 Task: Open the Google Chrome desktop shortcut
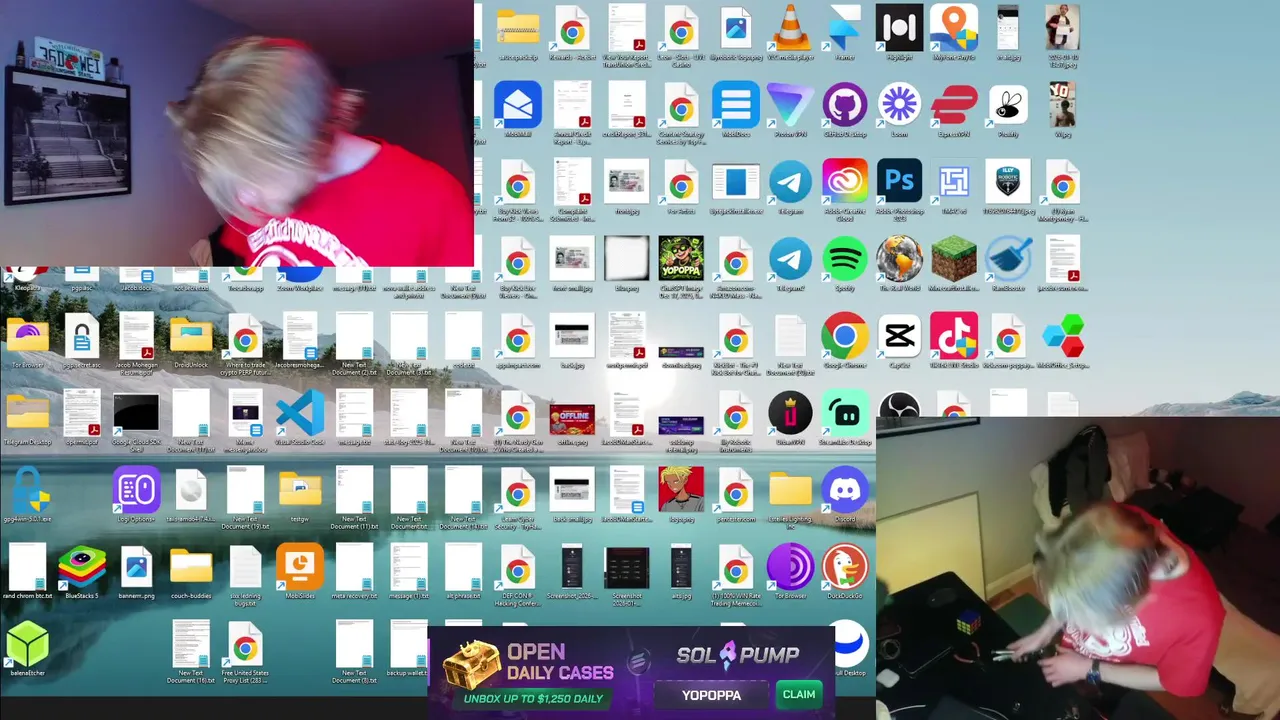tap(844, 336)
